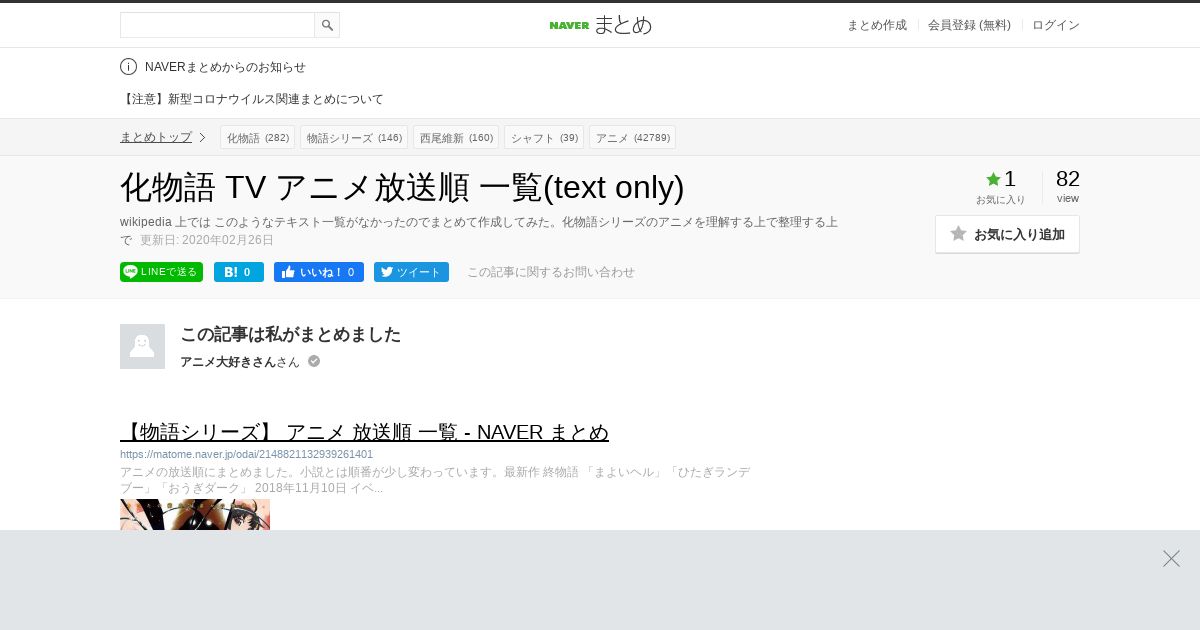The image size is (1200, 630).
Task: Click breadcrumb chevron after まとめトップ
Action: [x=202, y=137]
